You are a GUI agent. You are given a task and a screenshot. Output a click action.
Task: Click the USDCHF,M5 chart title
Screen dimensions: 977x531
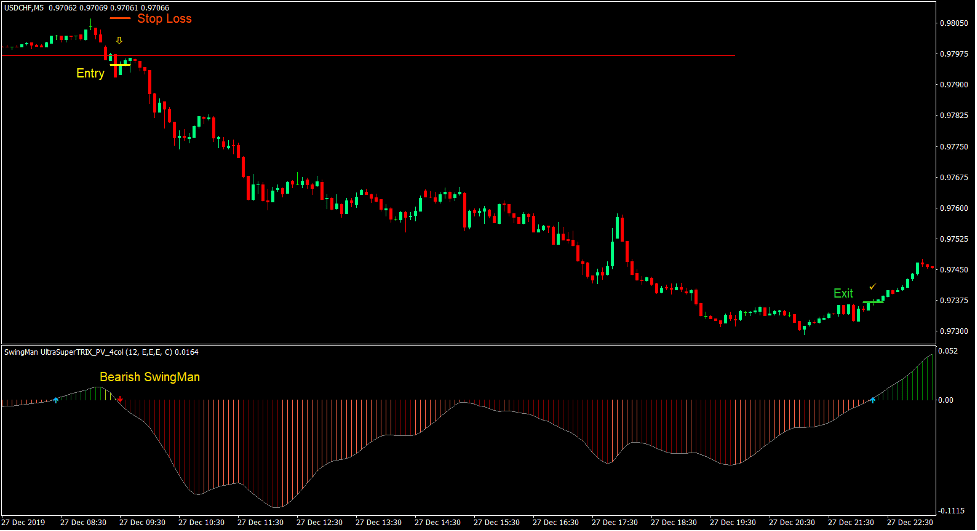[x=22, y=8]
